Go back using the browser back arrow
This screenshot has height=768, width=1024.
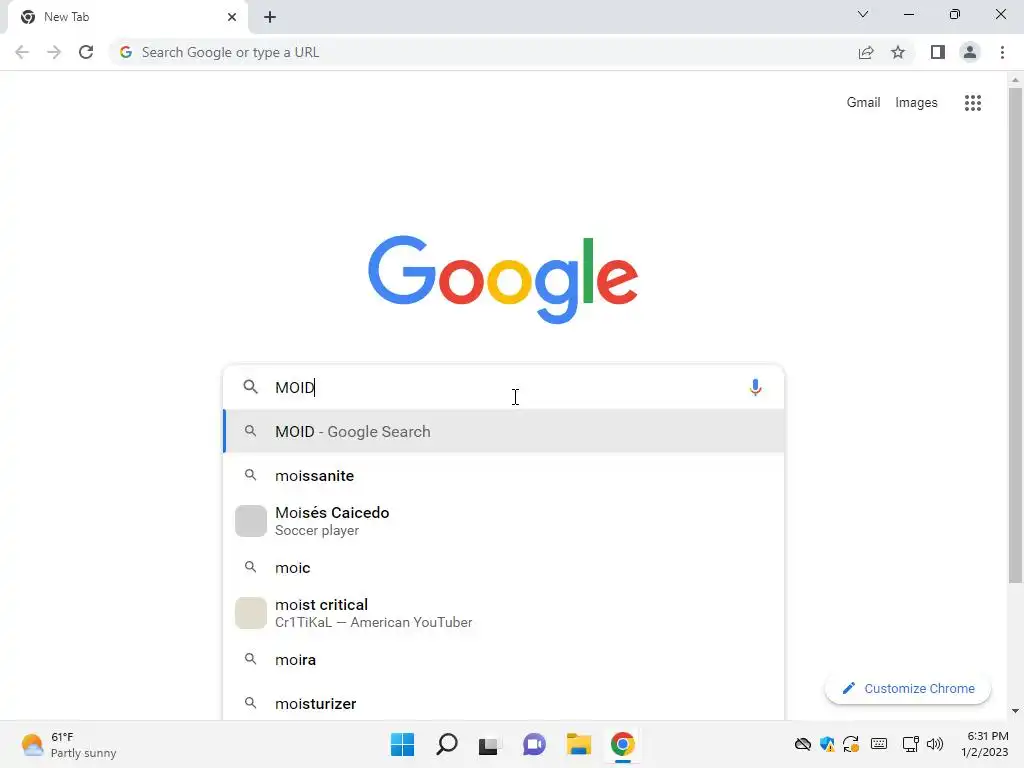point(22,52)
